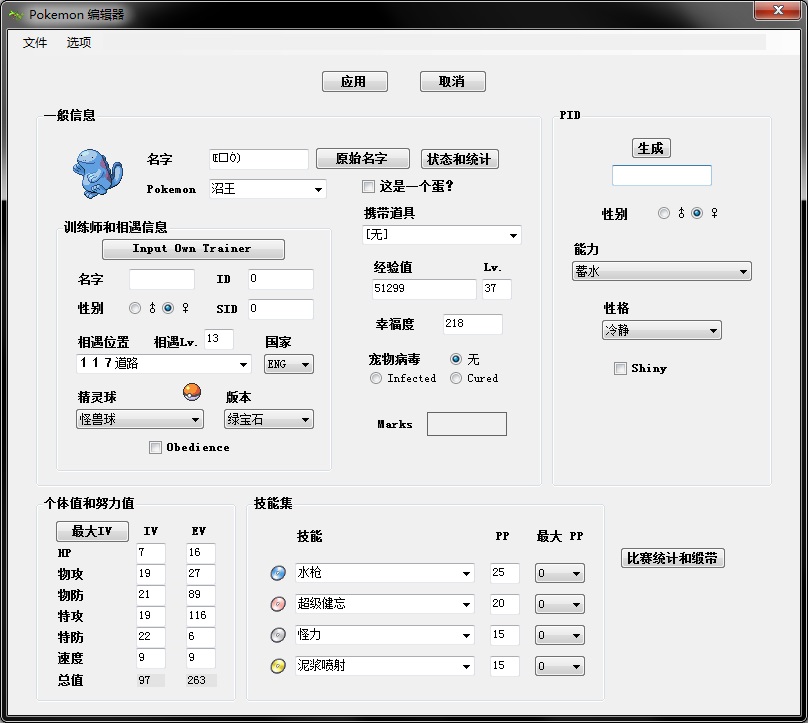The width and height of the screenshot is (808, 723).
Task: Open the 选项 menu
Action: click(x=79, y=42)
